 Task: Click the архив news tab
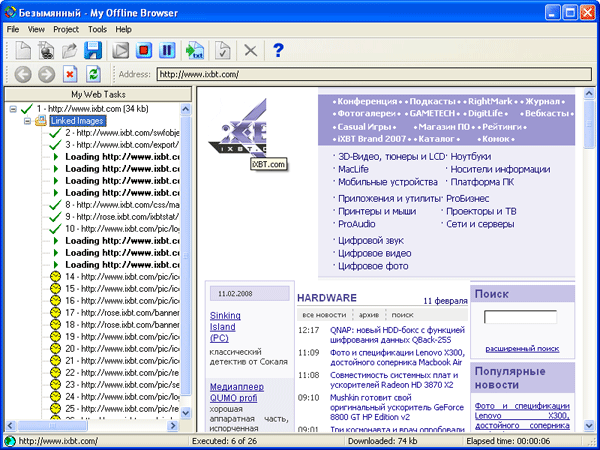[369, 315]
